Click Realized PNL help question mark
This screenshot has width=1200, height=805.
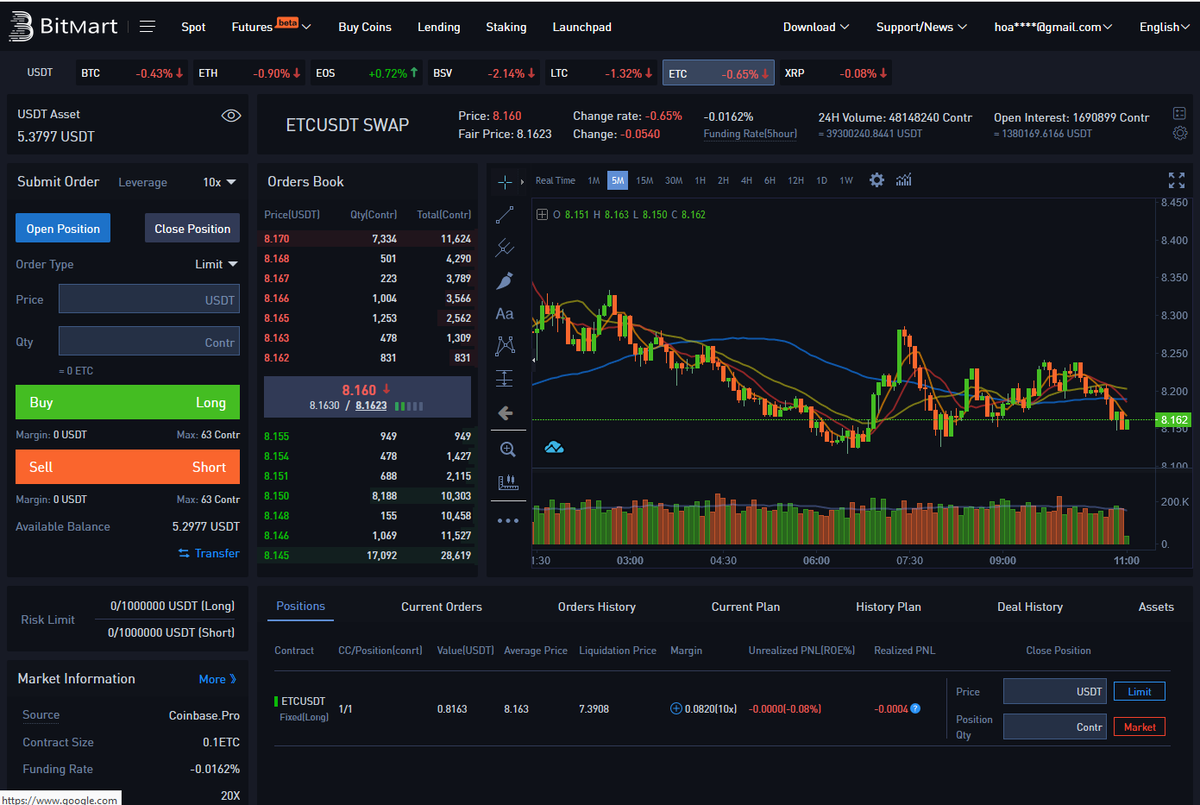pyautogui.click(x=915, y=709)
